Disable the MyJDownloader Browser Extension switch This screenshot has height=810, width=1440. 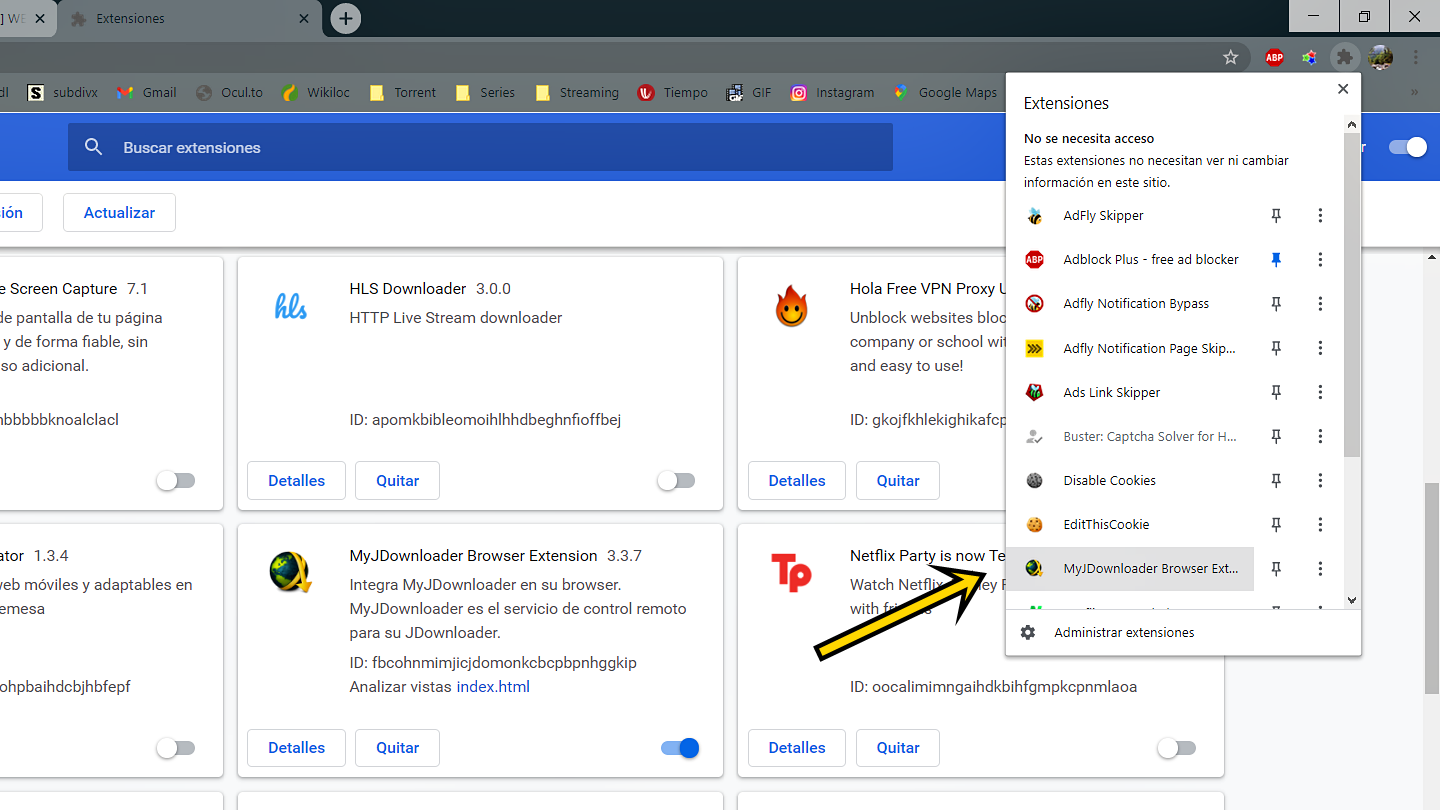pyautogui.click(x=680, y=748)
